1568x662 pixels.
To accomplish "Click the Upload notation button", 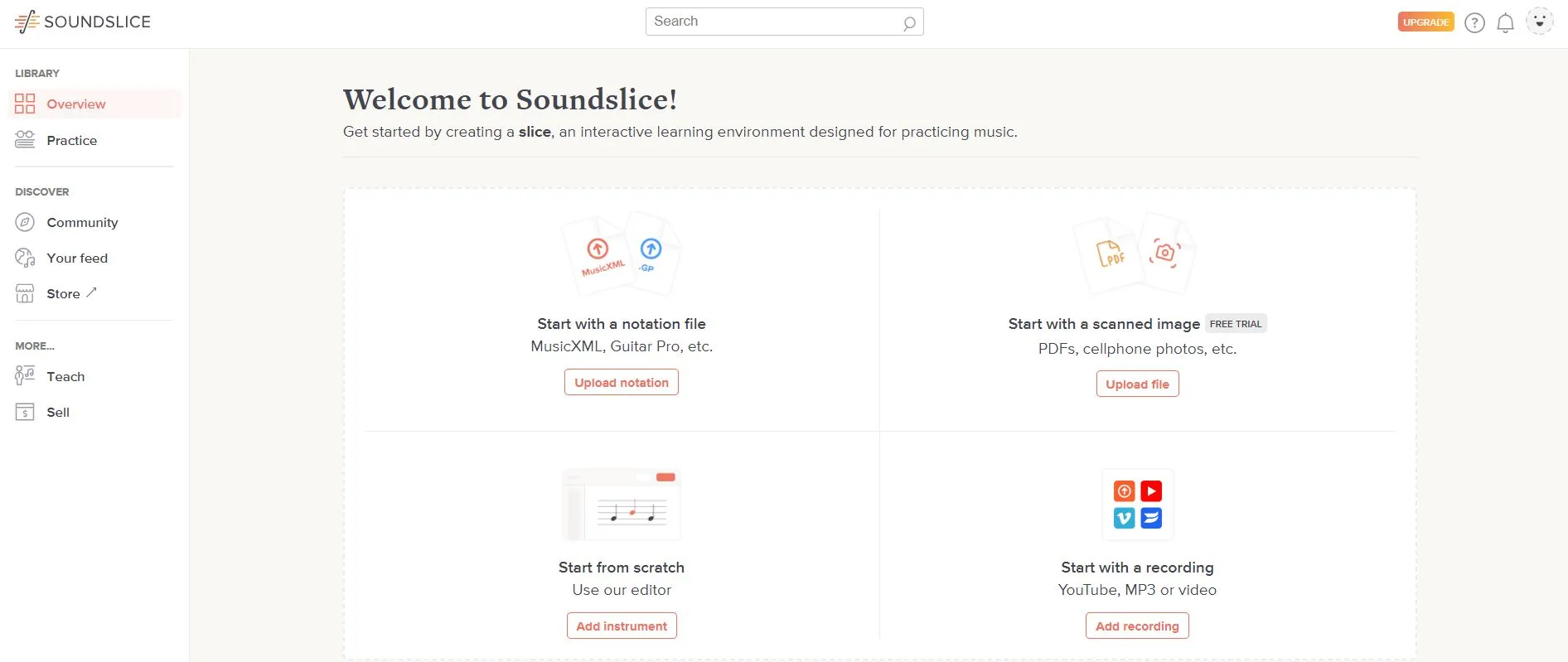I will [621, 382].
